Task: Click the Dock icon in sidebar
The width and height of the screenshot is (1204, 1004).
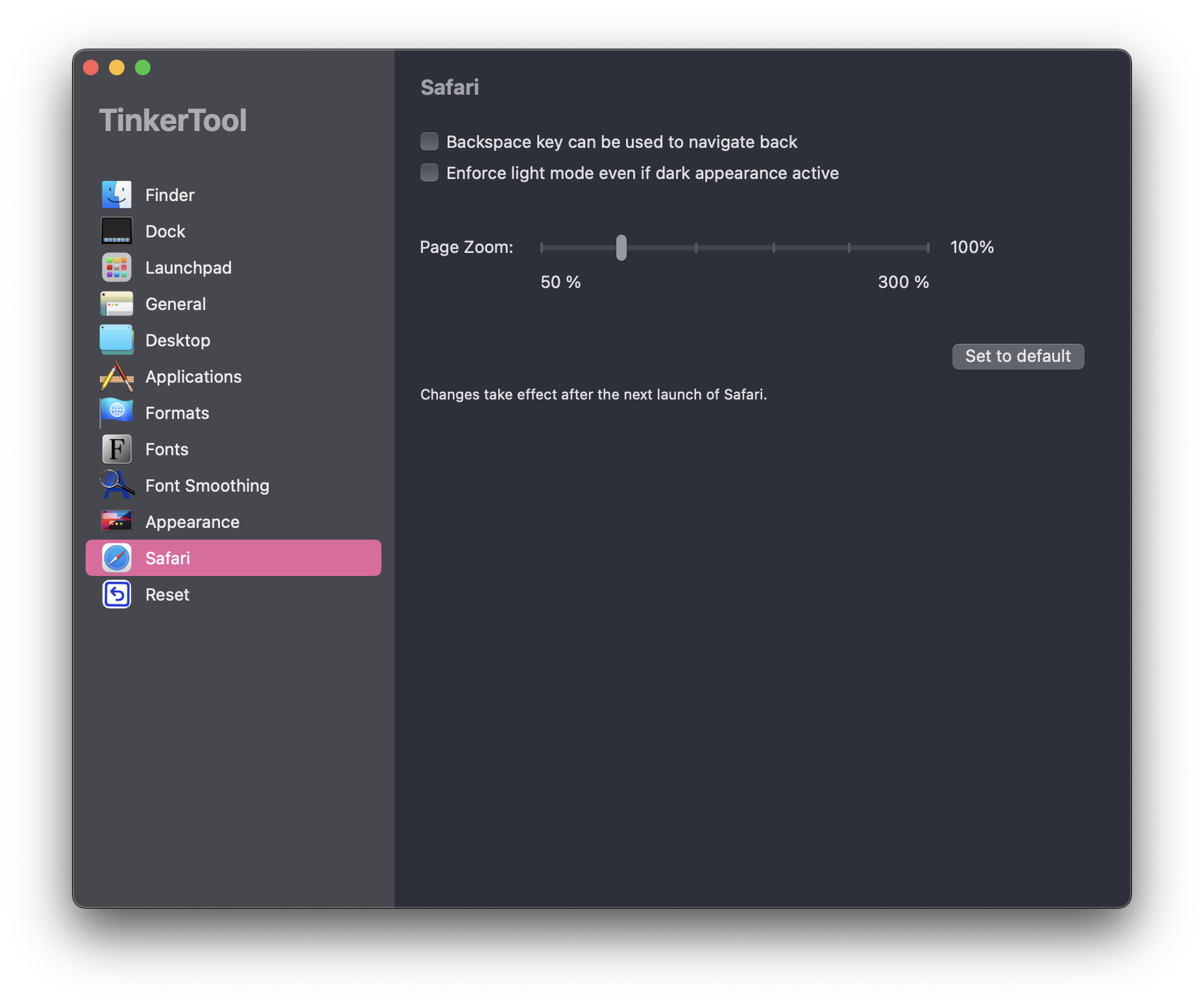Action: coord(117,231)
